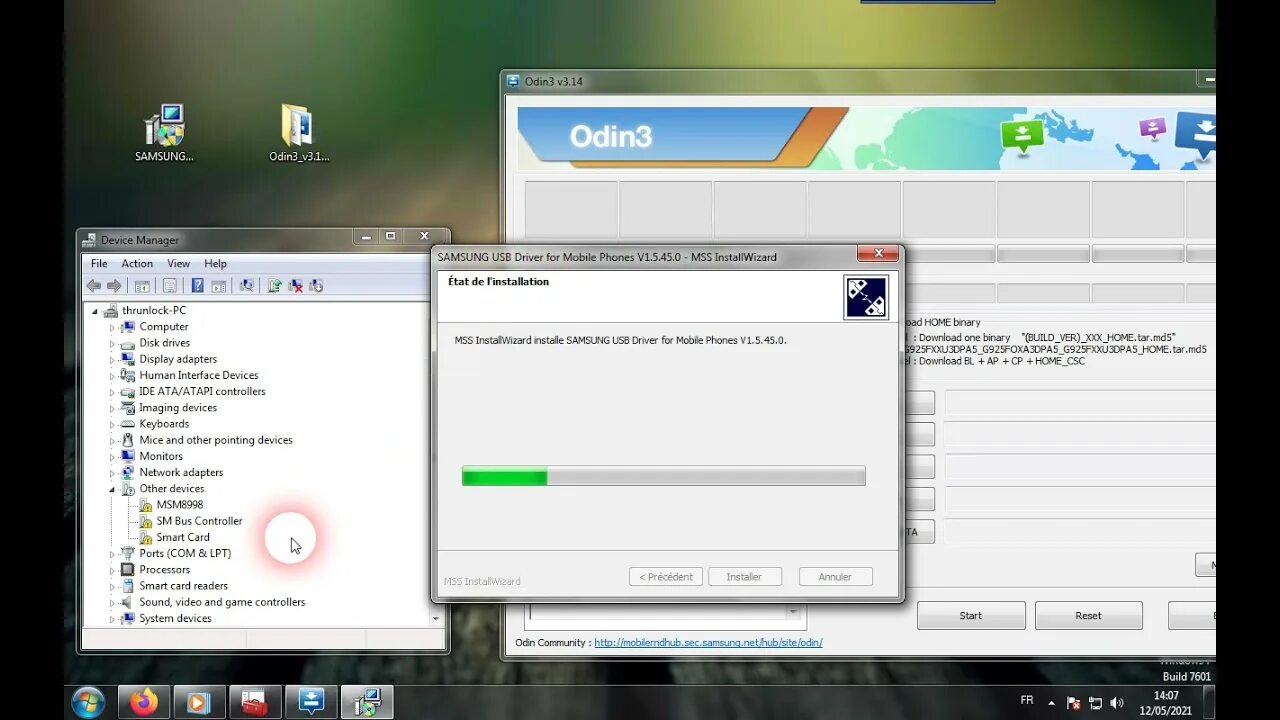The image size is (1280, 720).
Task: Open the red toolbox taskbar app
Action: (x=254, y=702)
